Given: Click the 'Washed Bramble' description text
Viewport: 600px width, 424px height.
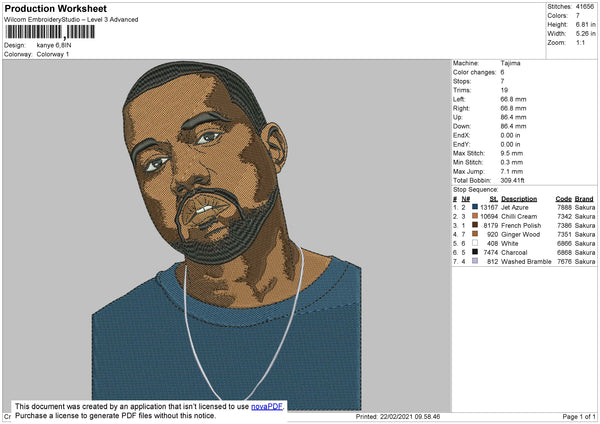Looking at the screenshot, I should pos(526,262).
